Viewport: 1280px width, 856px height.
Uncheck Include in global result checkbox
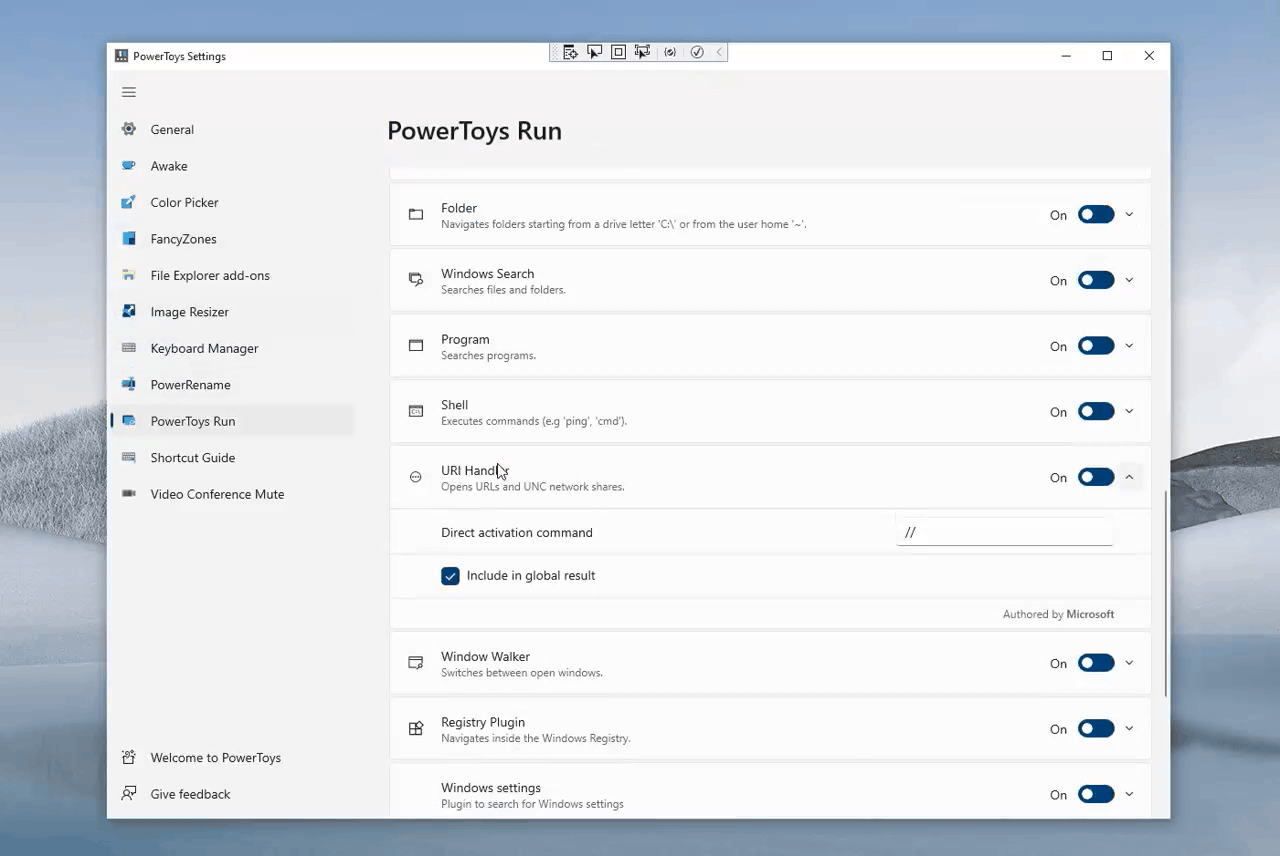tap(450, 576)
